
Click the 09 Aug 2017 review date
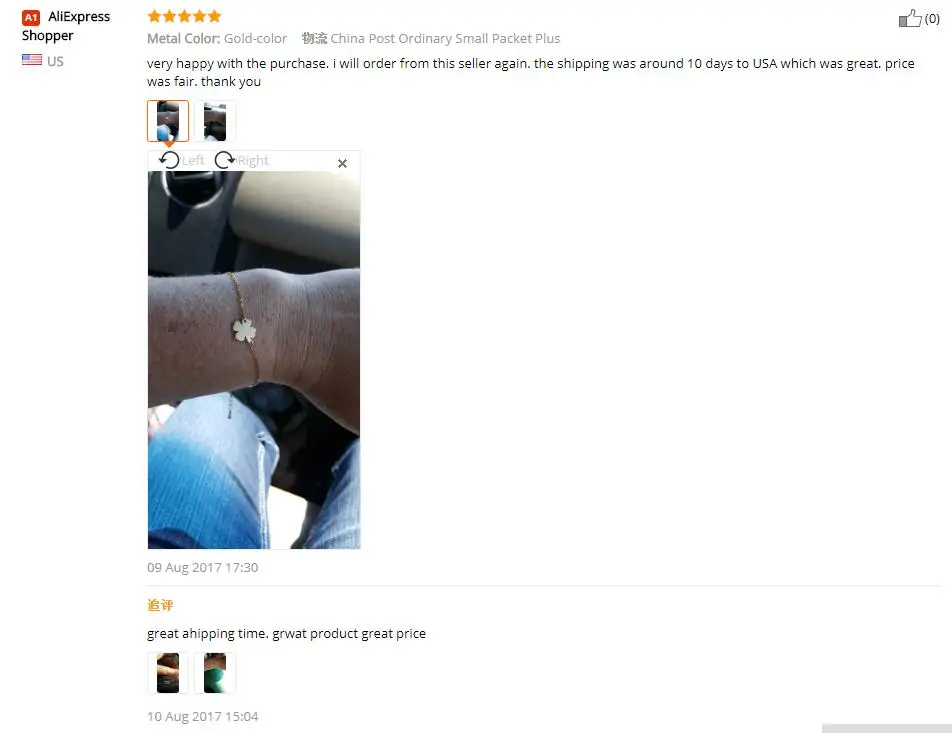click(x=202, y=567)
